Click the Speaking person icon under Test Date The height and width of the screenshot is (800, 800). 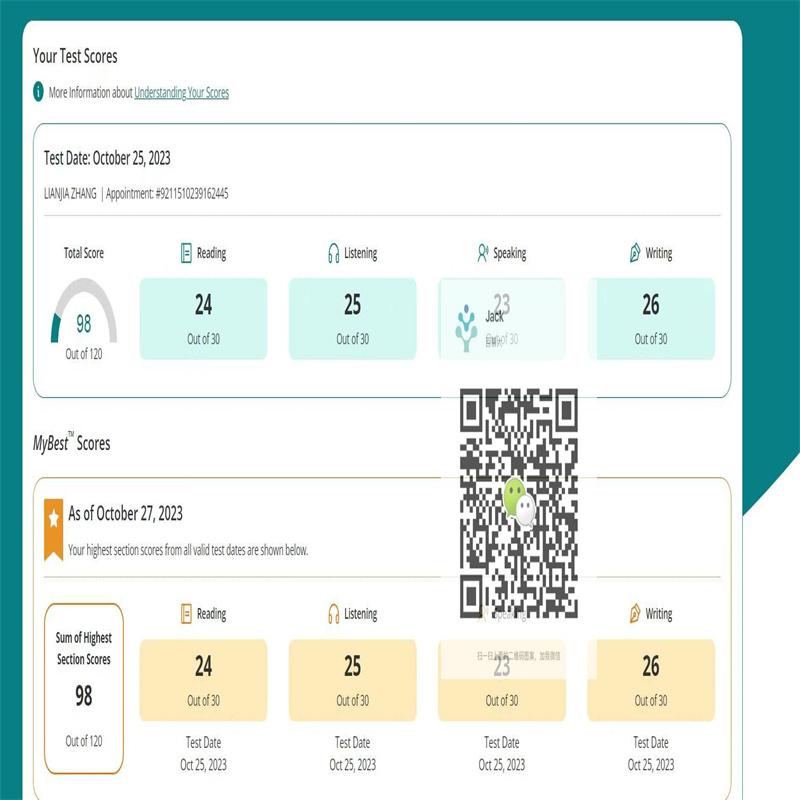(x=483, y=254)
